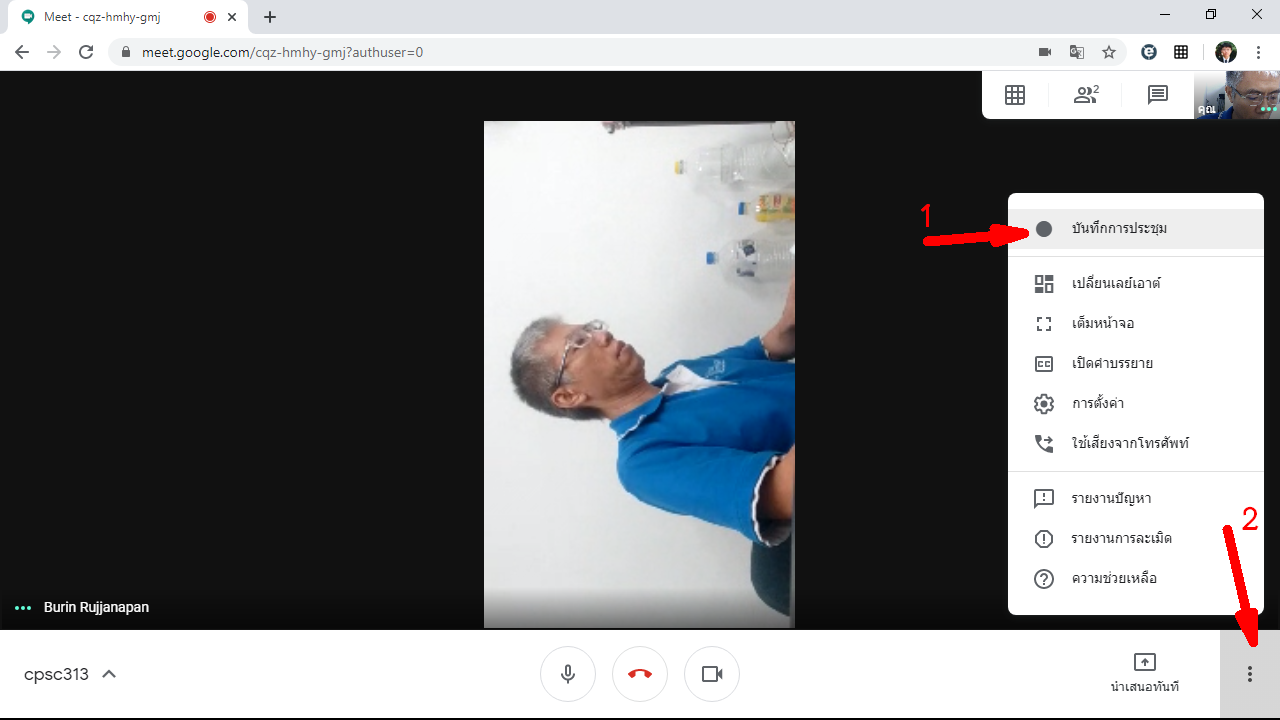Click the red hang up call button
1280x720 pixels.
(640, 674)
